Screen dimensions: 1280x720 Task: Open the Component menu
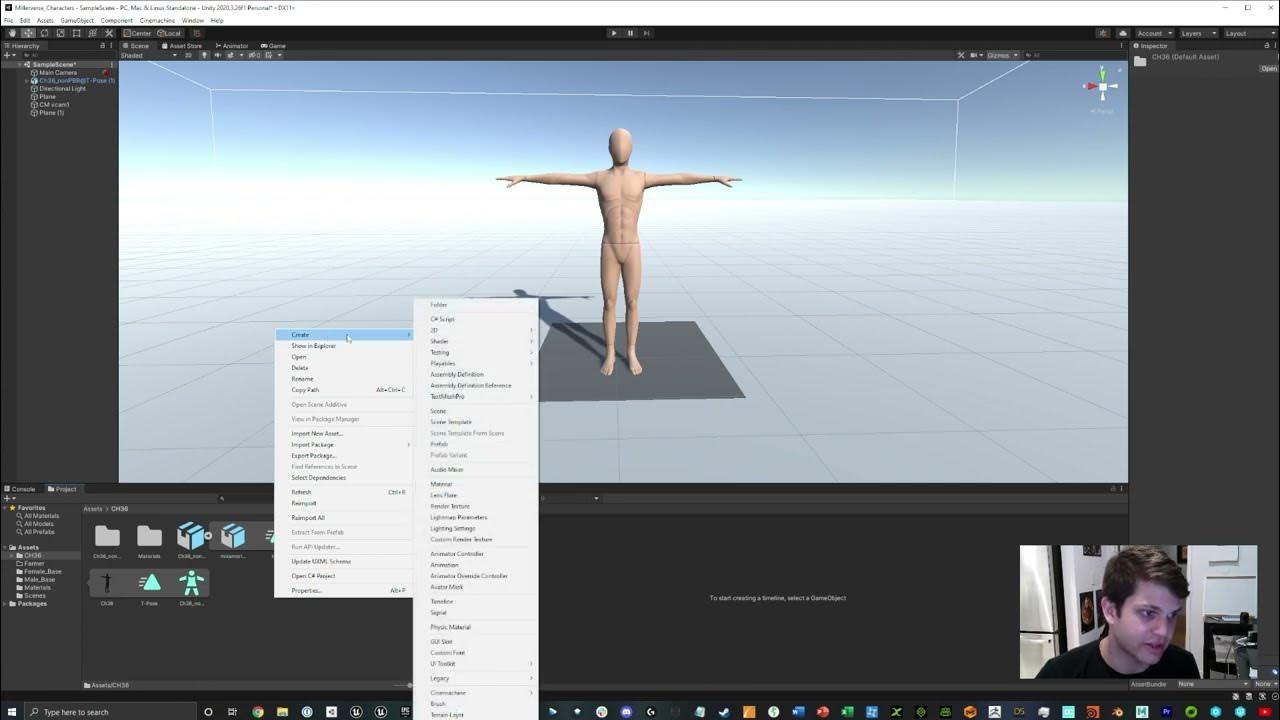(116, 20)
